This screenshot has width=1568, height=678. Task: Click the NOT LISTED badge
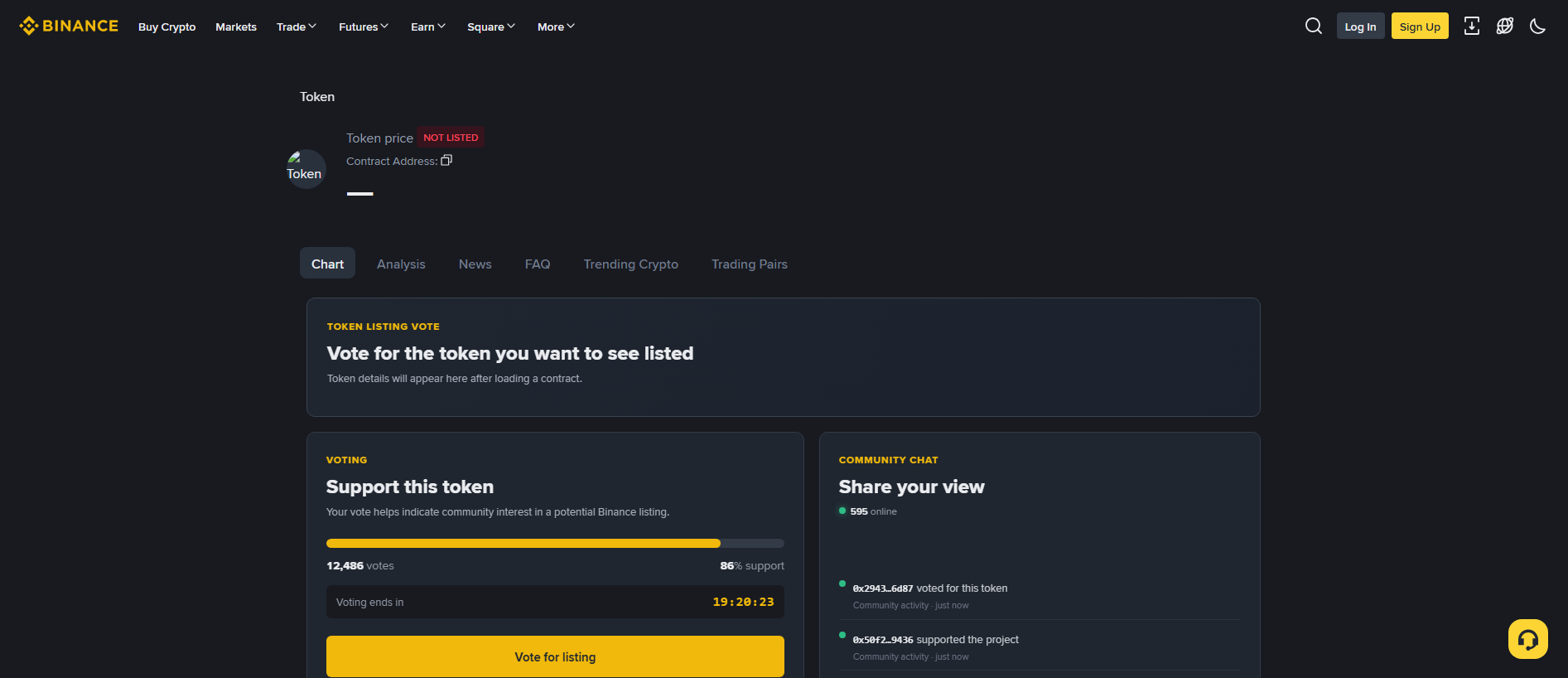point(451,138)
